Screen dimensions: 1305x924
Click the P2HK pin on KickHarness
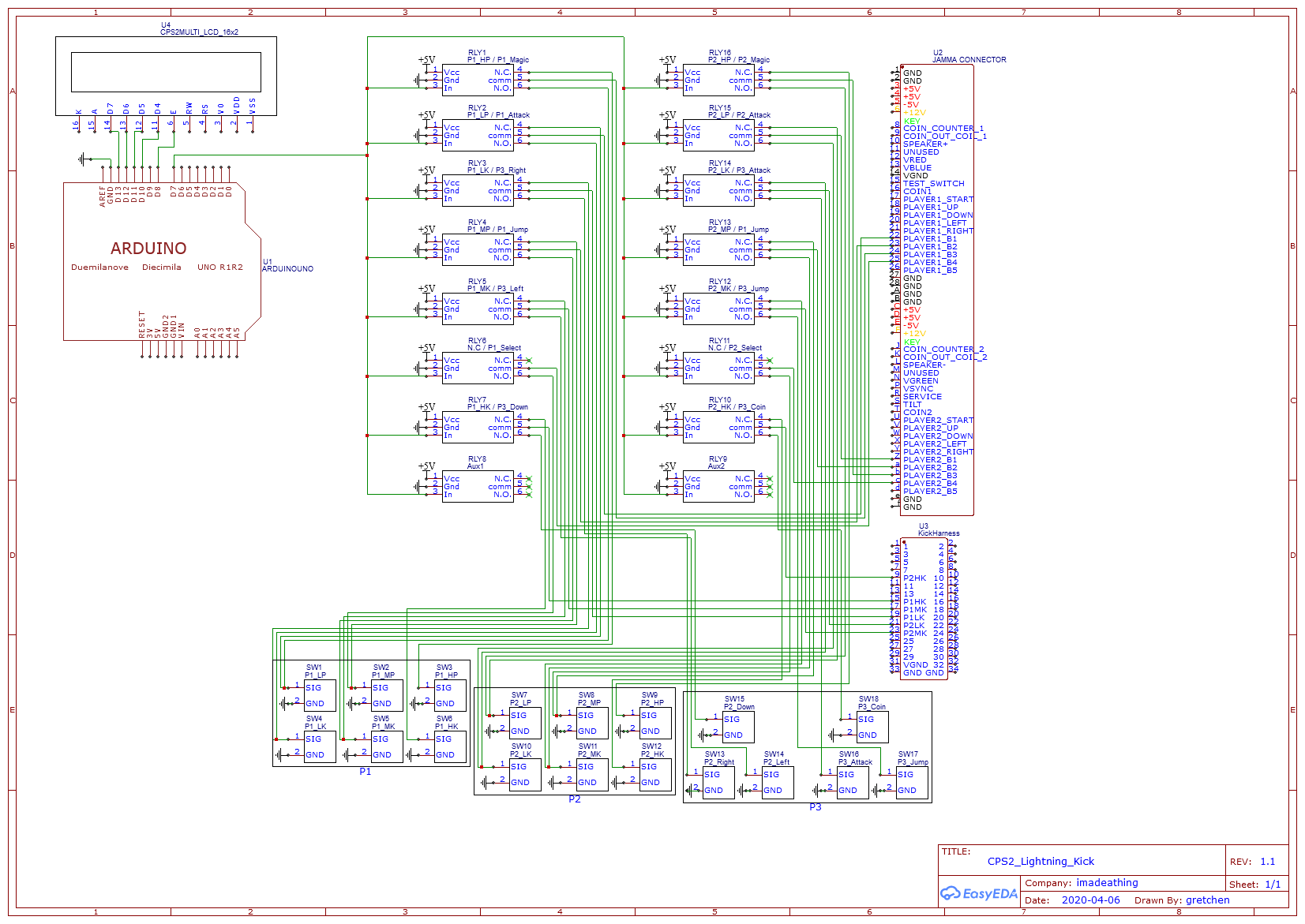pos(915,578)
